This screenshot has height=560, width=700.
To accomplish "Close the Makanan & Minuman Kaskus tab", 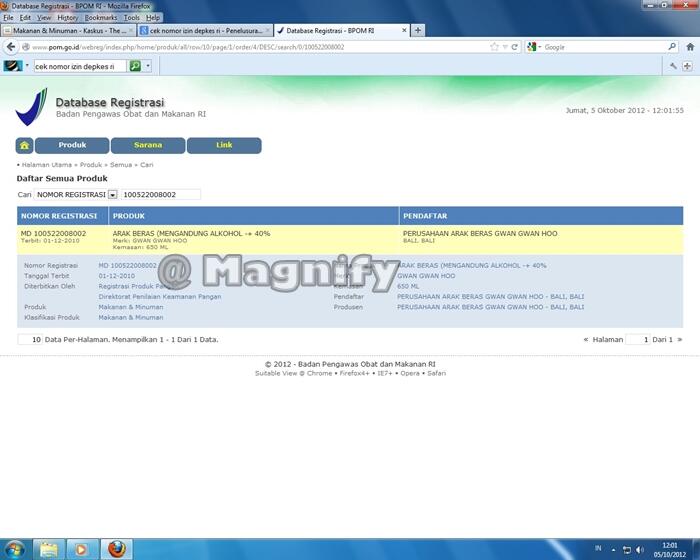I will 131,30.
